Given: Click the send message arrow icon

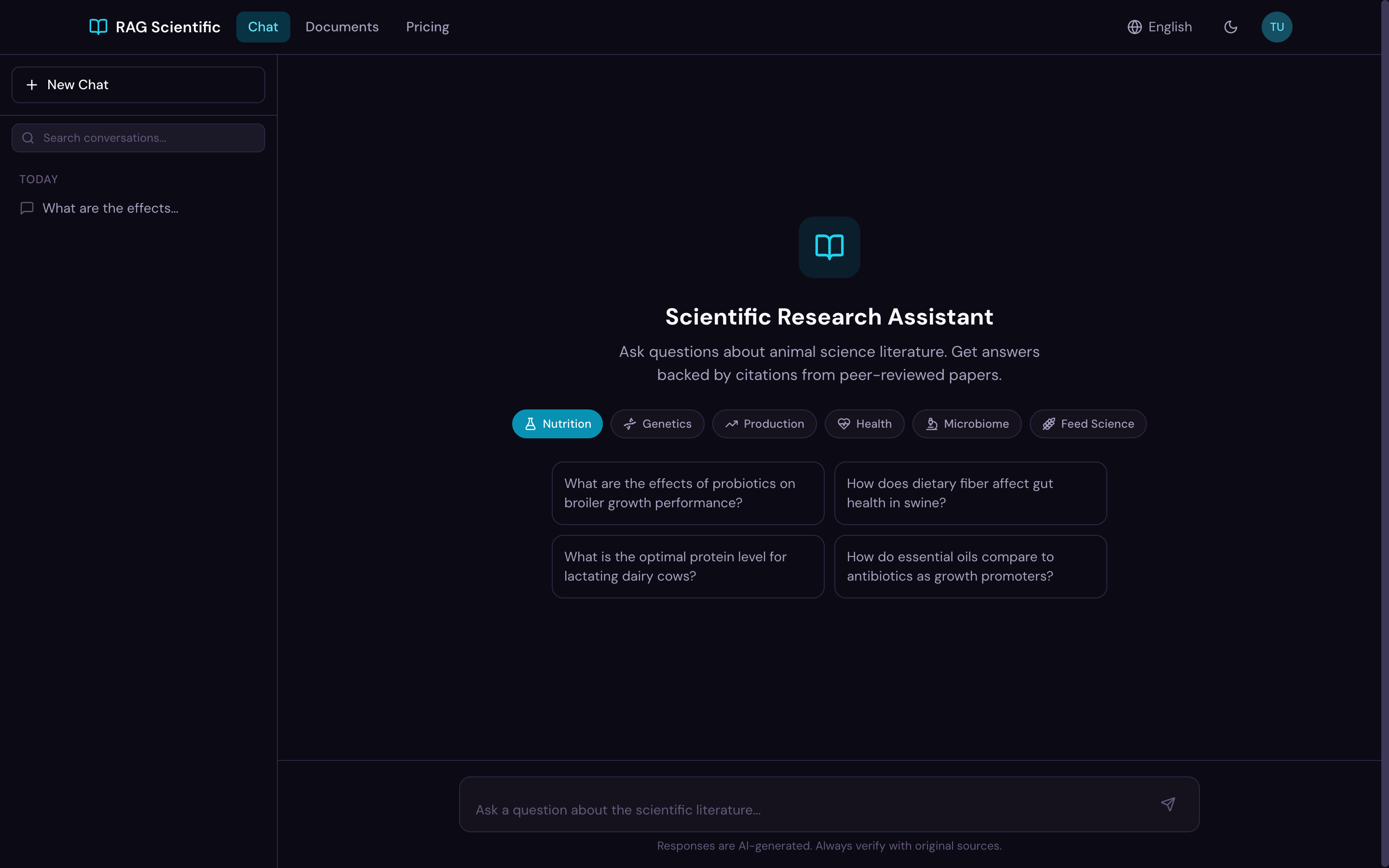Looking at the screenshot, I should pos(1169,804).
